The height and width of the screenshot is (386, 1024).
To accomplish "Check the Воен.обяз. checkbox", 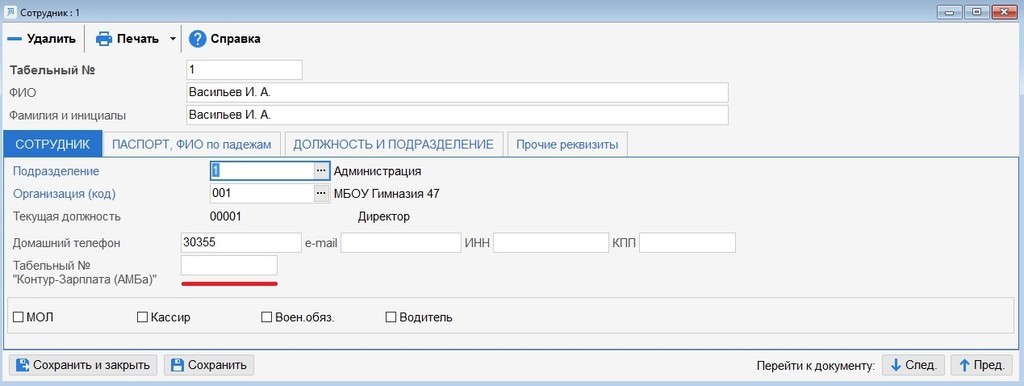I will coord(266,317).
